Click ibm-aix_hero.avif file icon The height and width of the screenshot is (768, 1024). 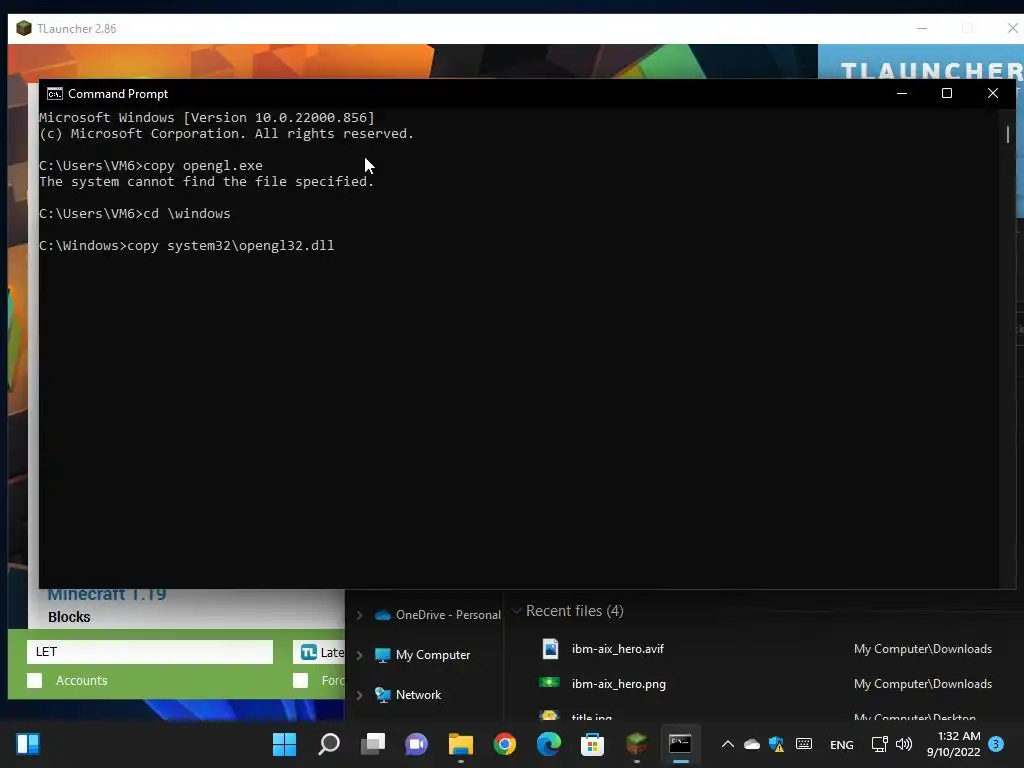pos(551,648)
